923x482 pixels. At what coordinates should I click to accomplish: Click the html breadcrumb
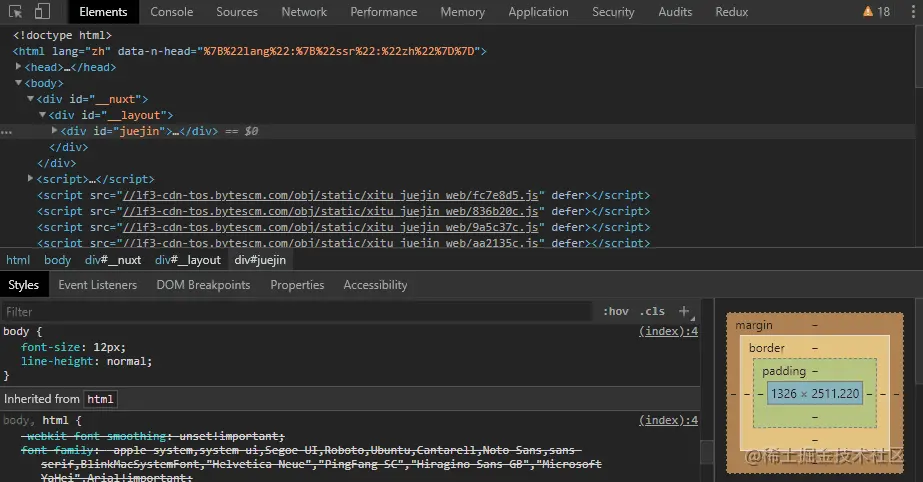pyautogui.click(x=18, y=260)
